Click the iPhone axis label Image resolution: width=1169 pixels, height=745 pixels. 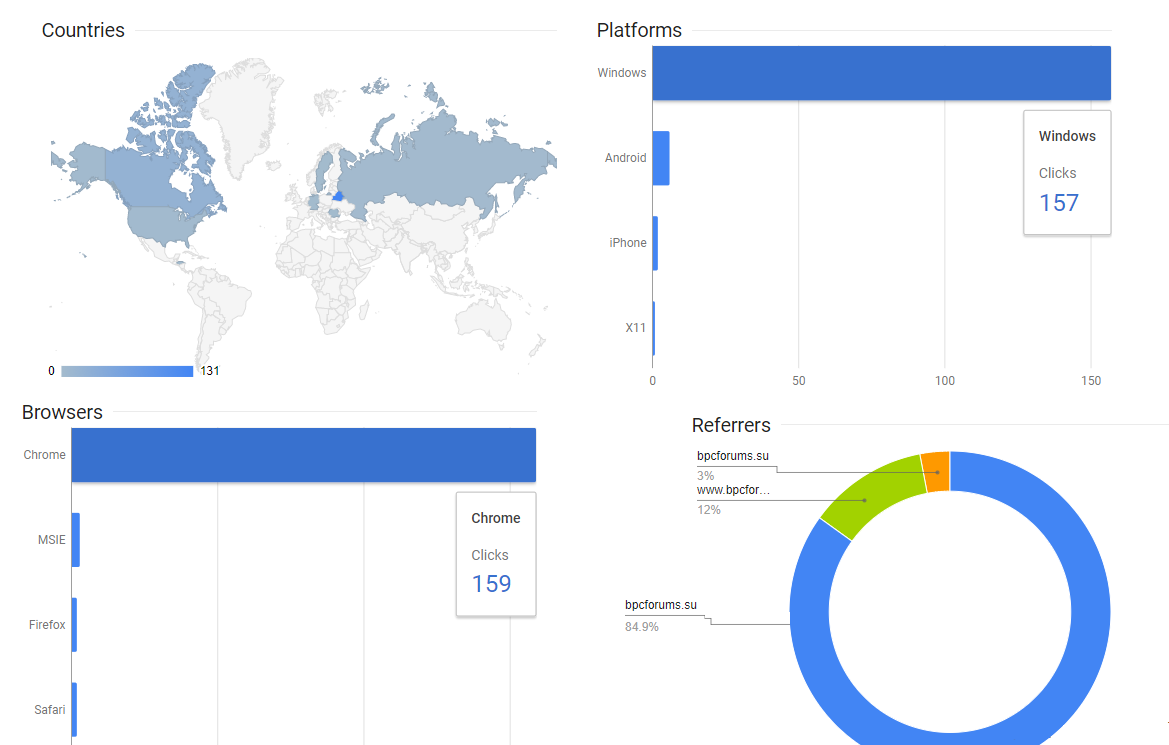(x=628, y=243)
